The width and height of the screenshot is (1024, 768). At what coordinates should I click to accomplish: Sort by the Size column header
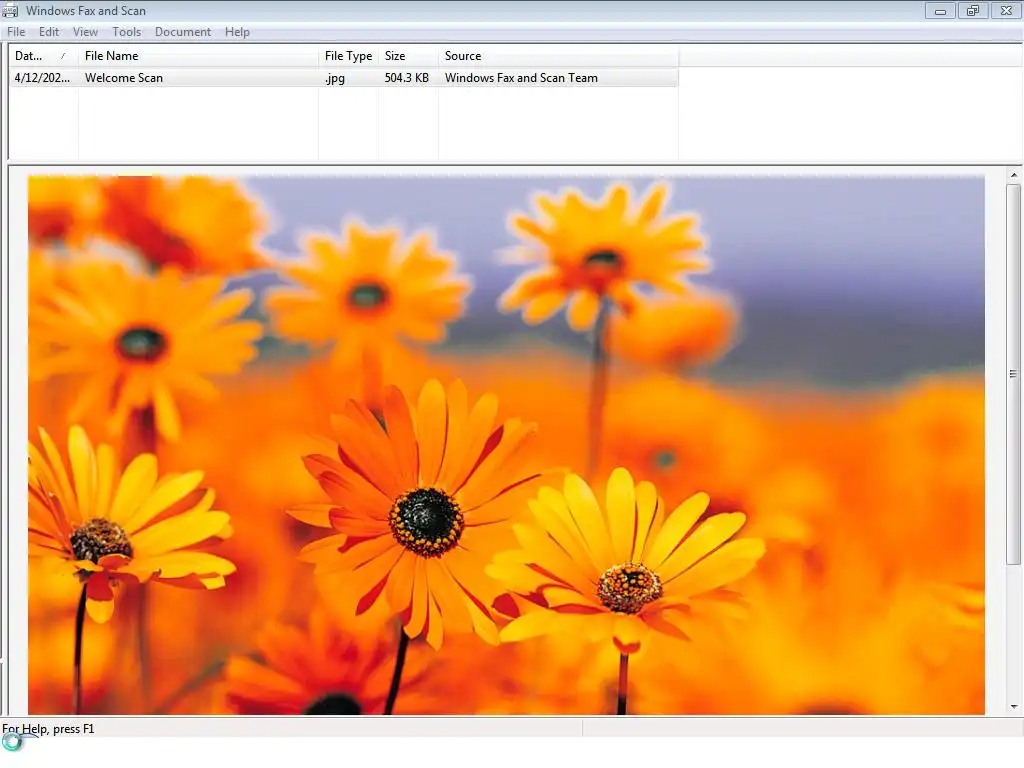[408, 56]
